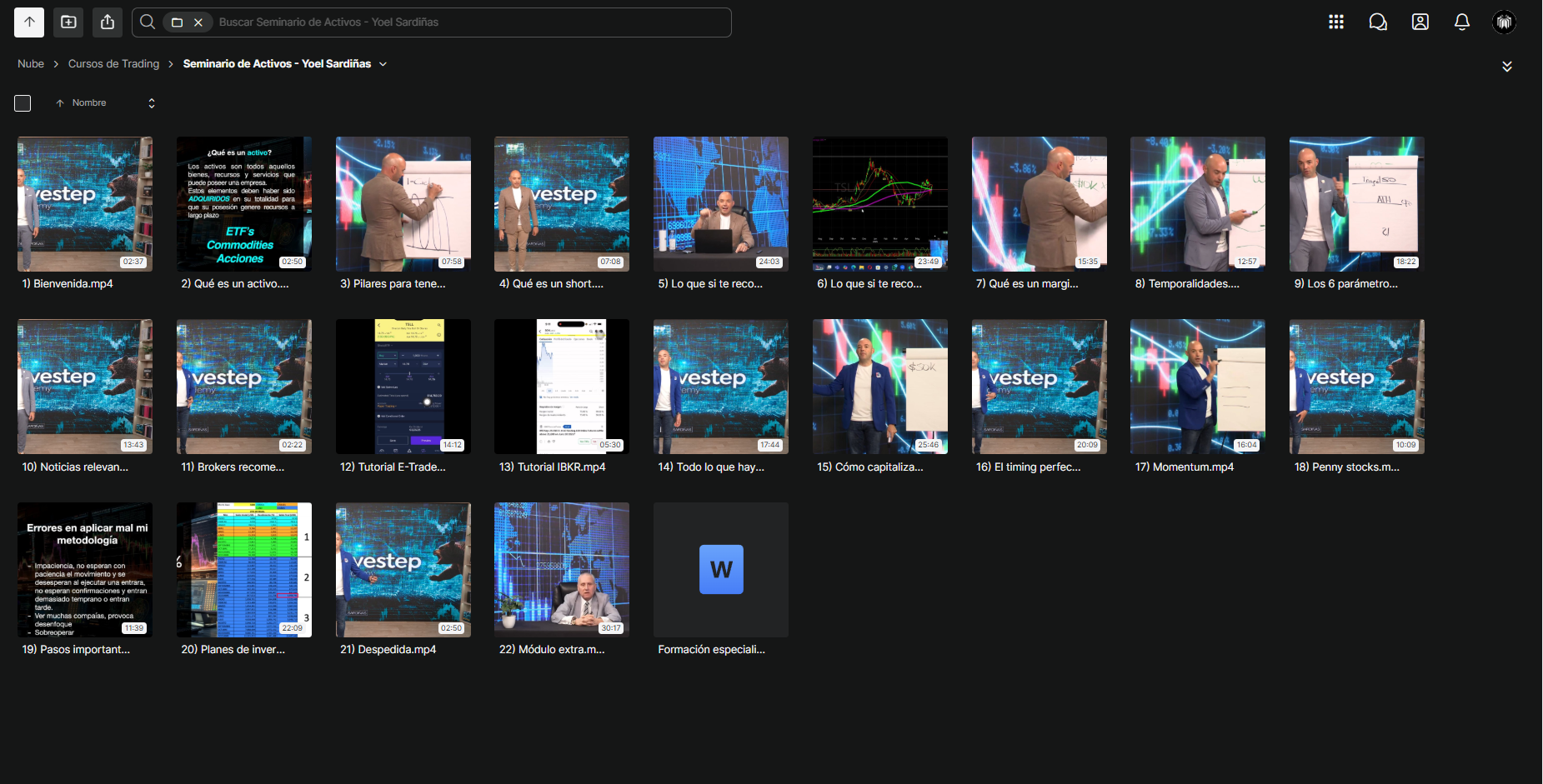The width and height of the screenshot is (1543, 784).
Task: Open the chat bubble icon
Action: pos(1378,22)
